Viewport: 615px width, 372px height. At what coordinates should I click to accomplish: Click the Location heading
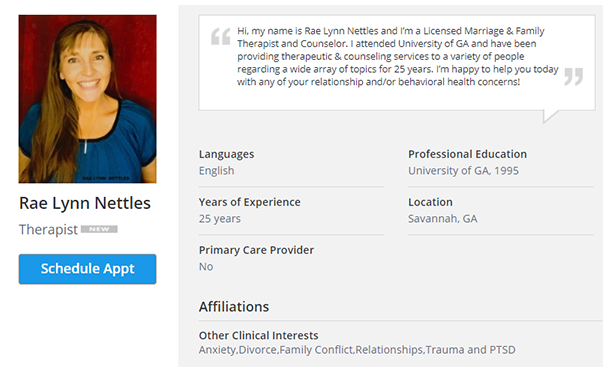pyautogui.click(x=430, y=202)
